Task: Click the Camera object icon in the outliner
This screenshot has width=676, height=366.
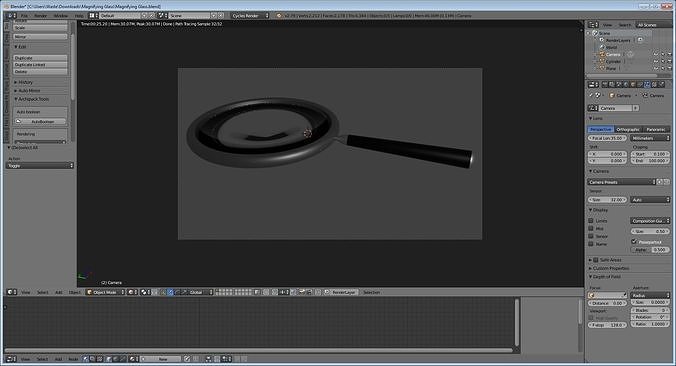Action: (x=602, y=54)
